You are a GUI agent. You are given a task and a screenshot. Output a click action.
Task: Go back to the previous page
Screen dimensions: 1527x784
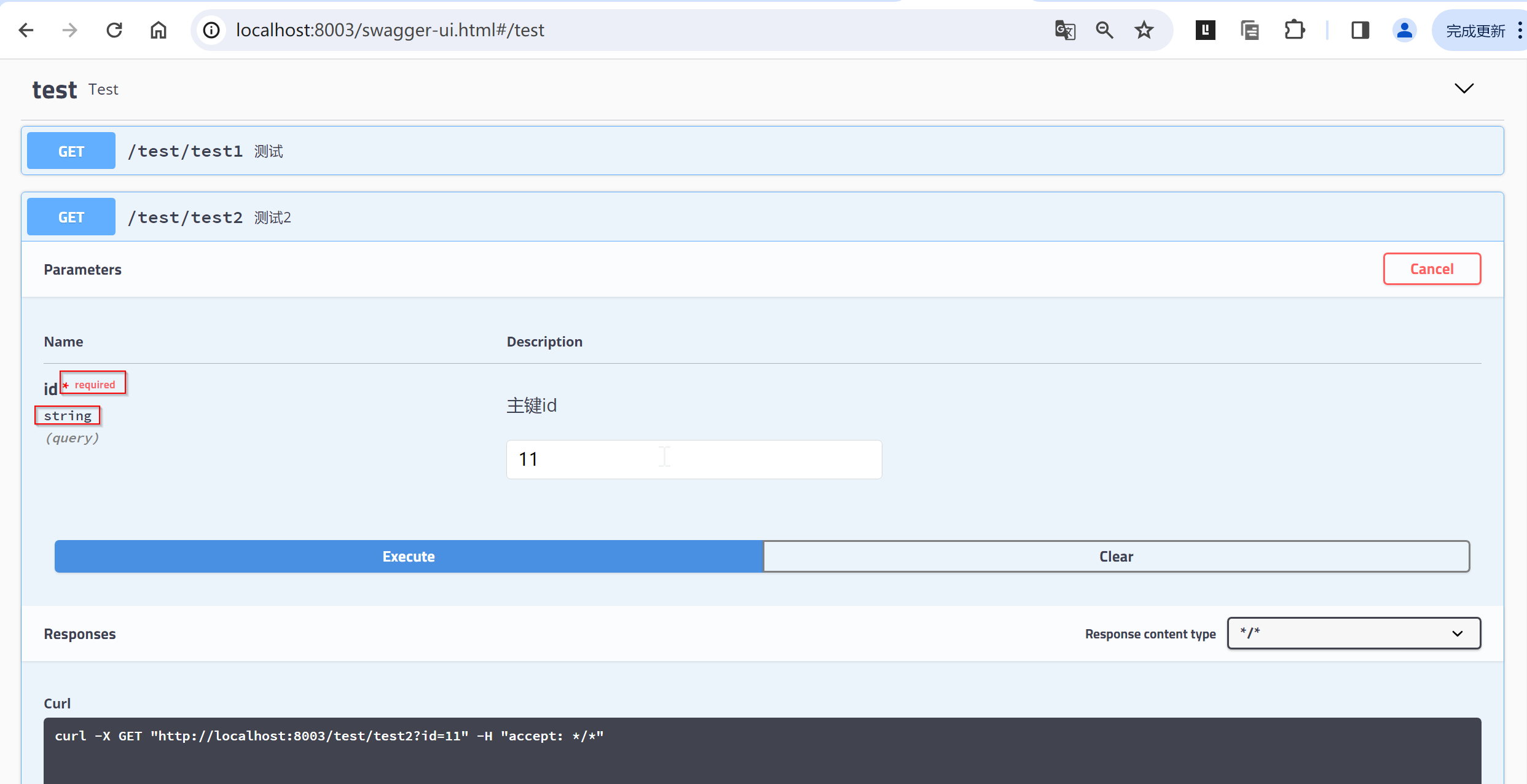coord(26,30)
